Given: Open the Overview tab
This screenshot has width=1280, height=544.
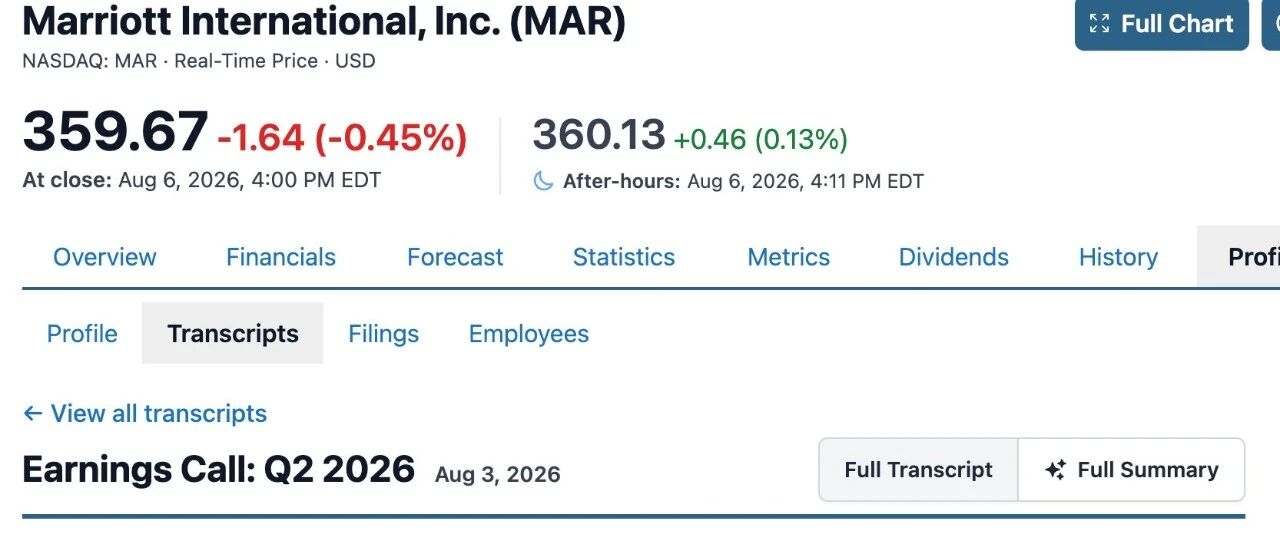Looking at the screenshot, I should pyautogui.click(x=105, y=257).
